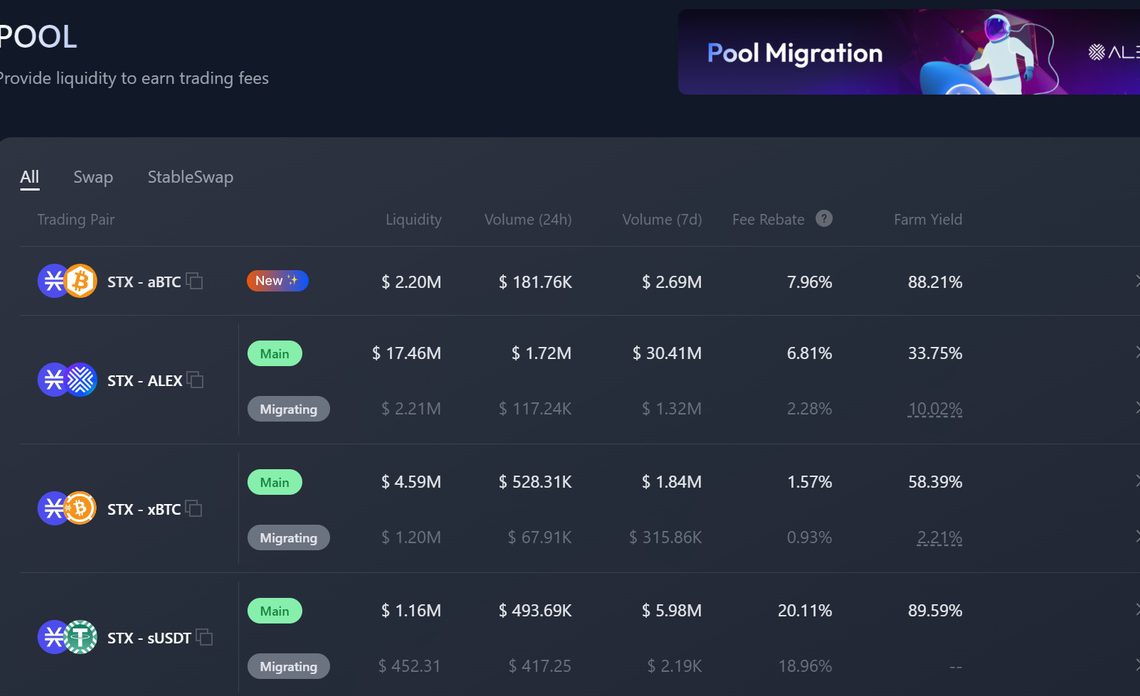Switch to the StableSwap tab
Image resolution: width=1140 pixels, height=696 pixels.
pos(190,177)
